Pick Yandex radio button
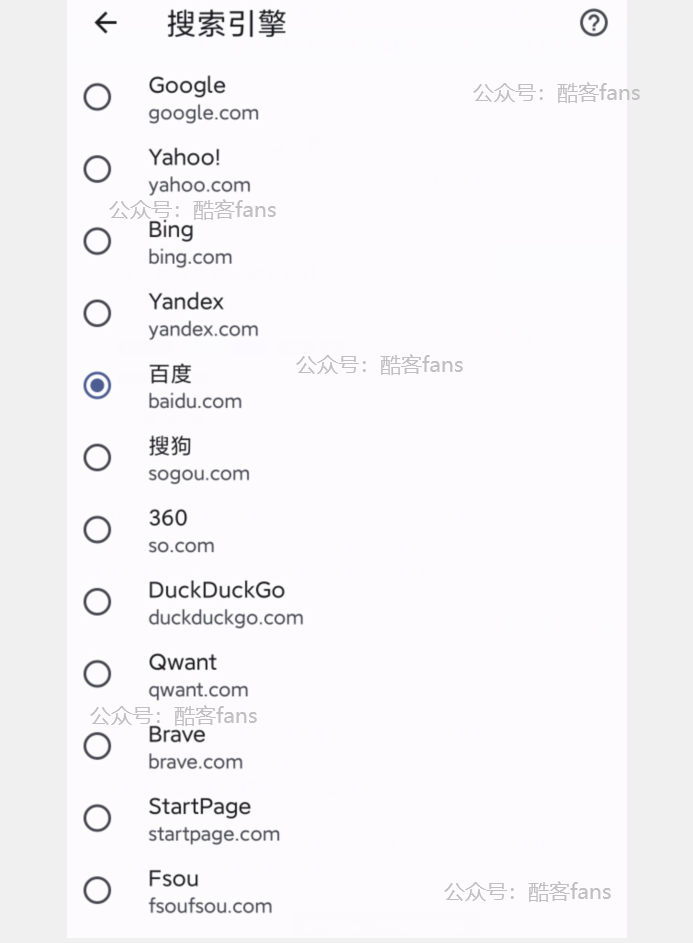 (x=97, y=313)
